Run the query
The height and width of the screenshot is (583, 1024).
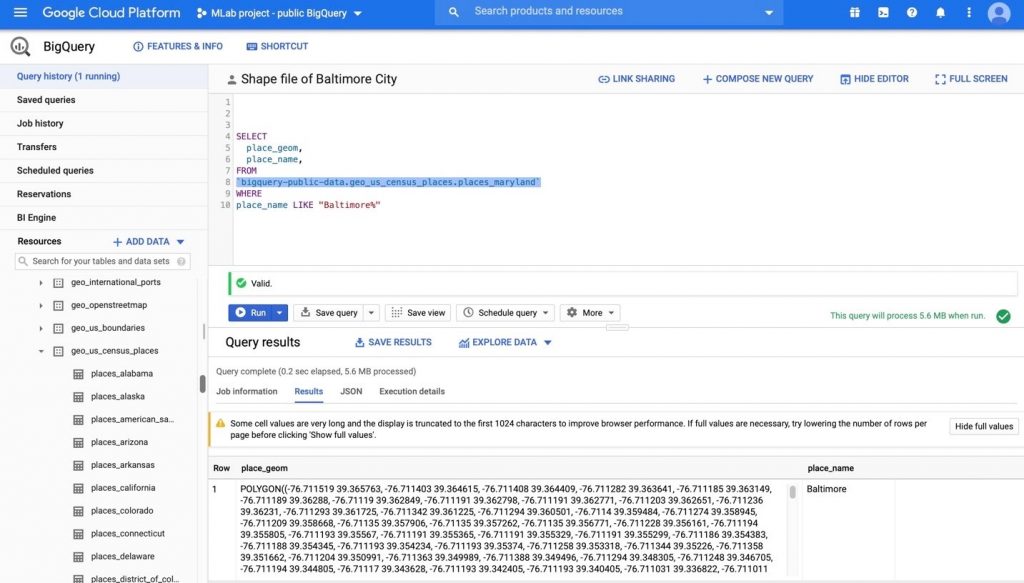(250, 313)
